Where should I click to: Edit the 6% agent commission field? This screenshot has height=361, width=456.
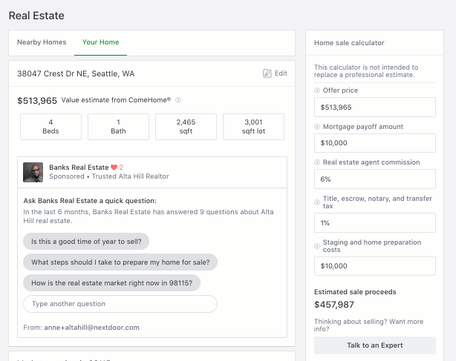click(x=375, y=179)
